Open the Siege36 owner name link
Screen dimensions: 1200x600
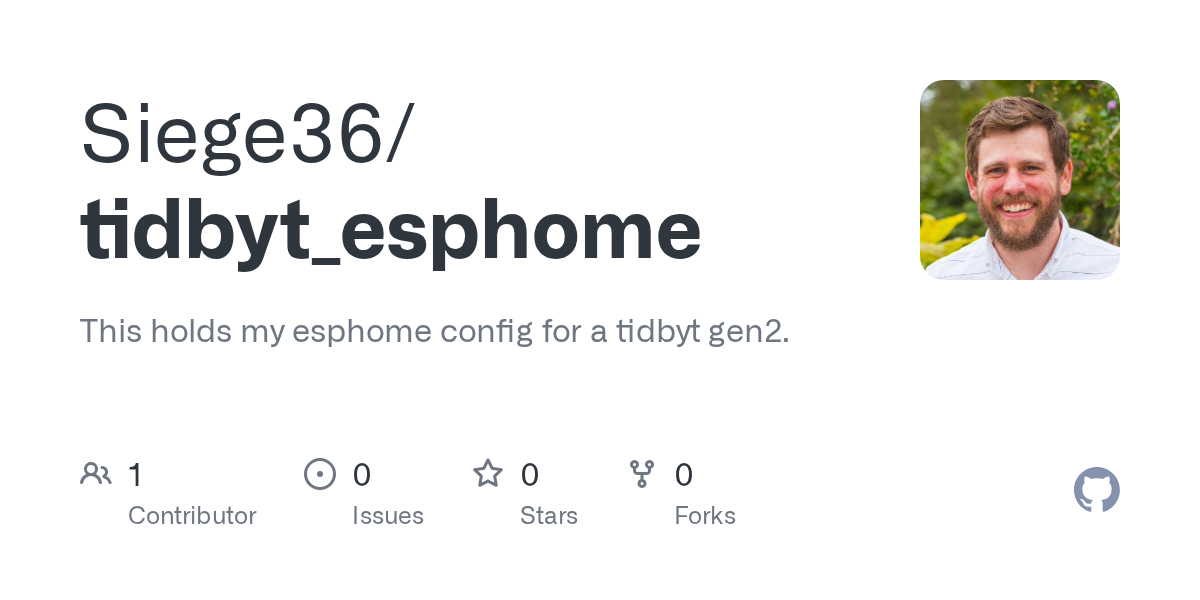click(x=231, y=133)
